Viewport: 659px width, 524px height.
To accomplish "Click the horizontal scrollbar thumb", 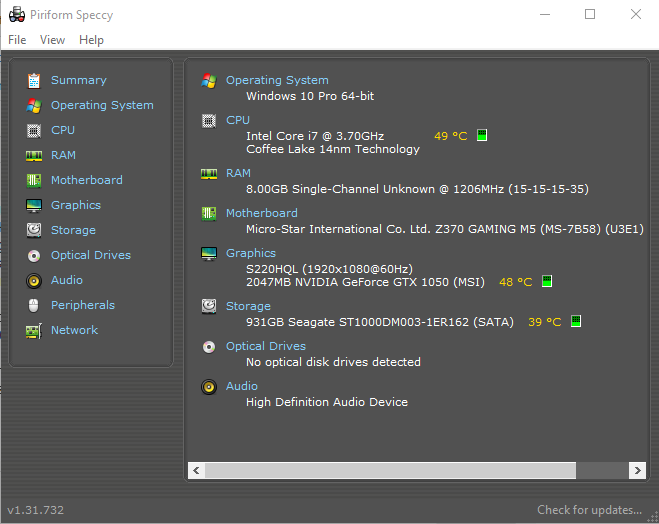I will [x=390, y=470].
